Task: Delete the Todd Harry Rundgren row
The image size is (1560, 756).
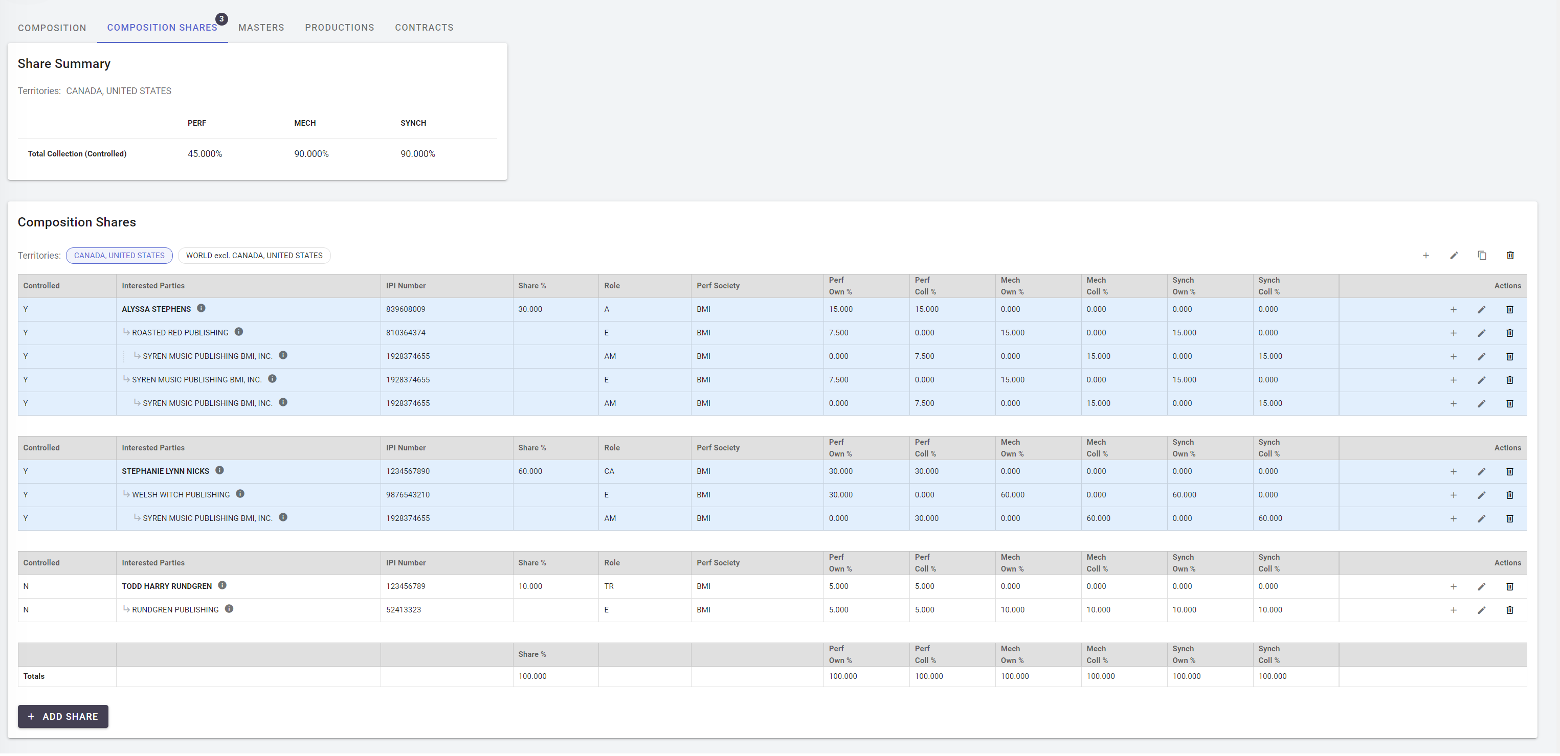Action: tap(1510, 587)
